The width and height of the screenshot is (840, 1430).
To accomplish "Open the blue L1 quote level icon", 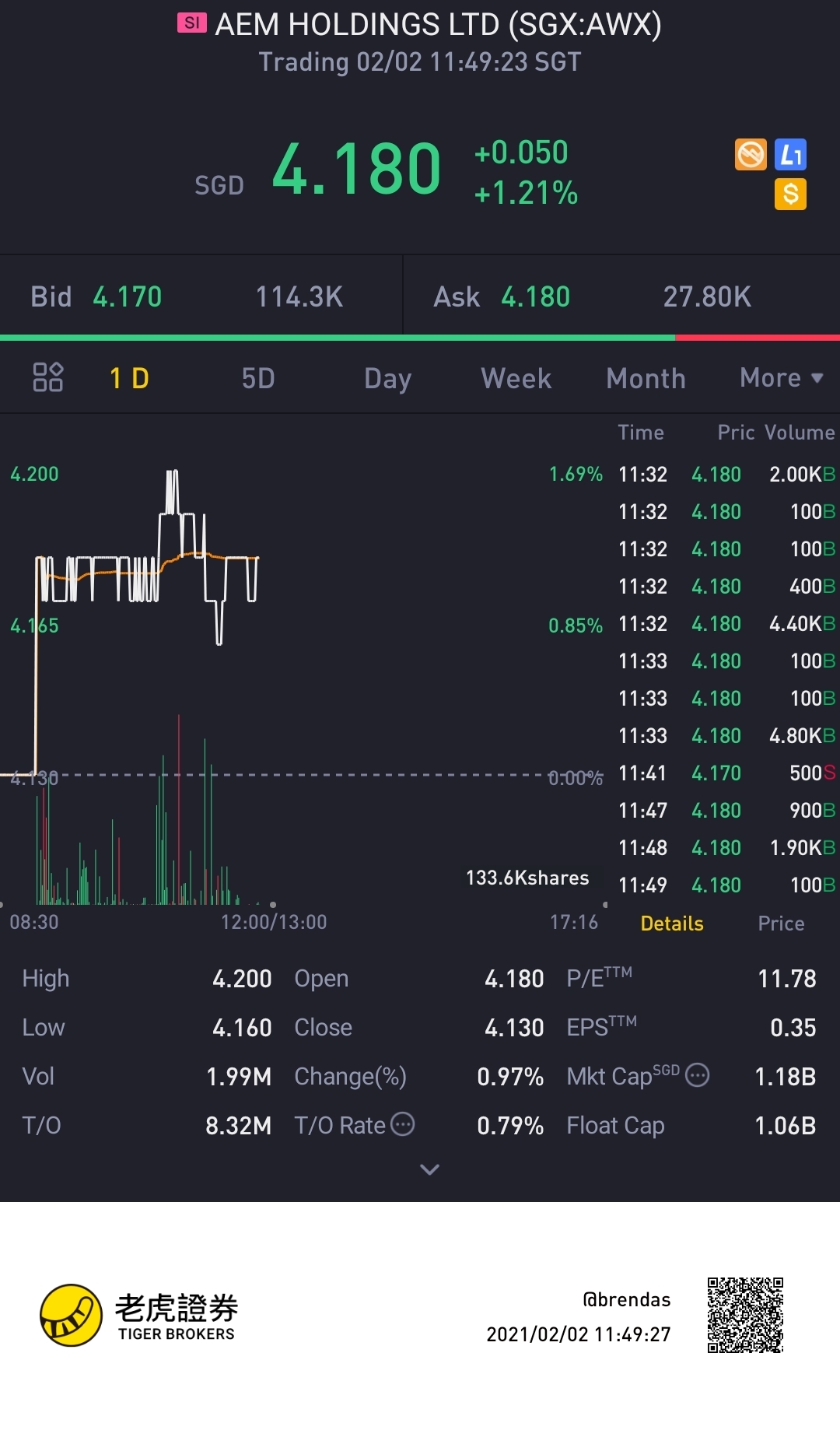I will [790, 154].
